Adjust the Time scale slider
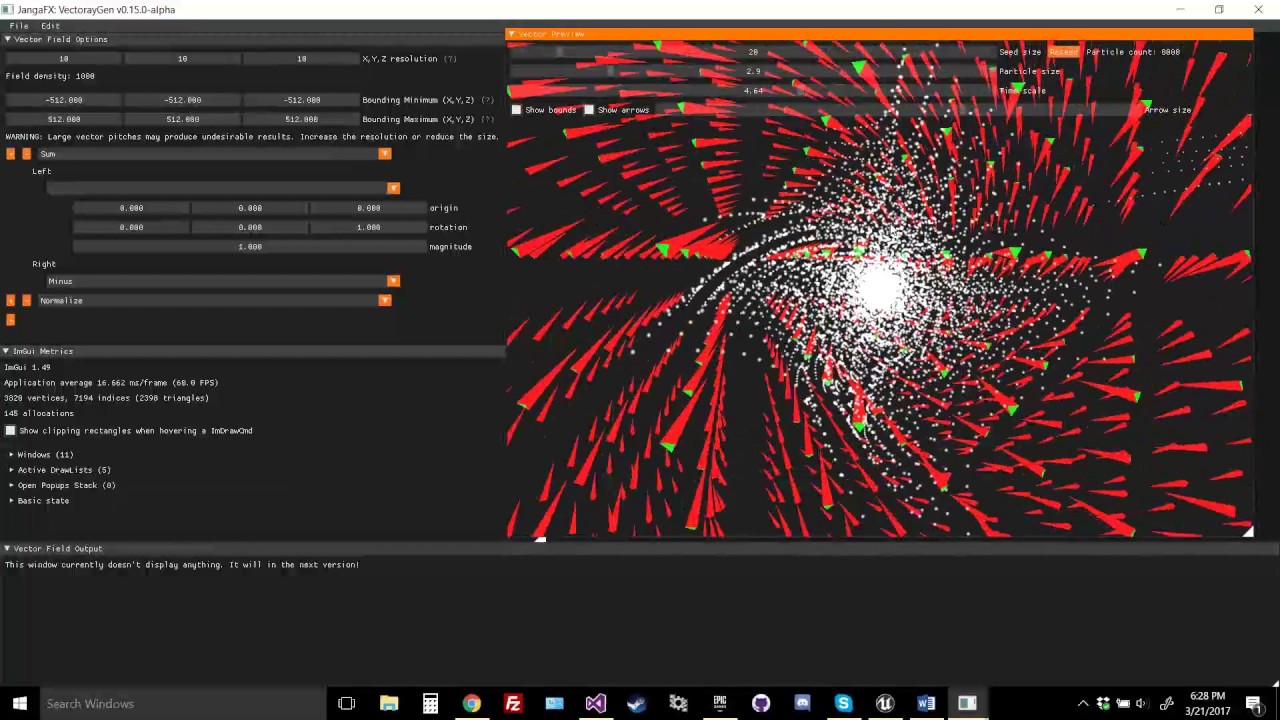 click(753, 90)
